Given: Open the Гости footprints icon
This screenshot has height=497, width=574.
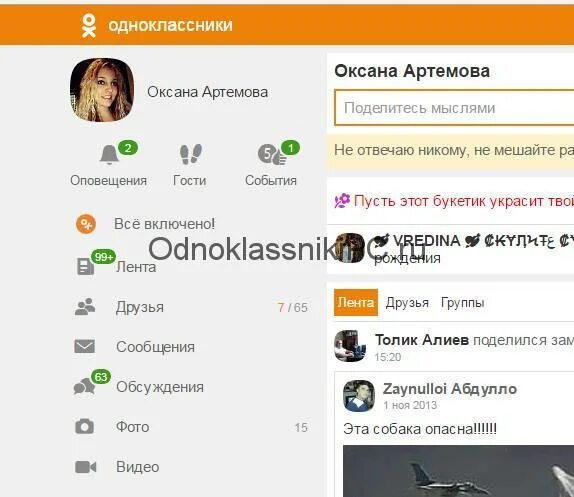Looking at the screenshot, I should (191, 154).
